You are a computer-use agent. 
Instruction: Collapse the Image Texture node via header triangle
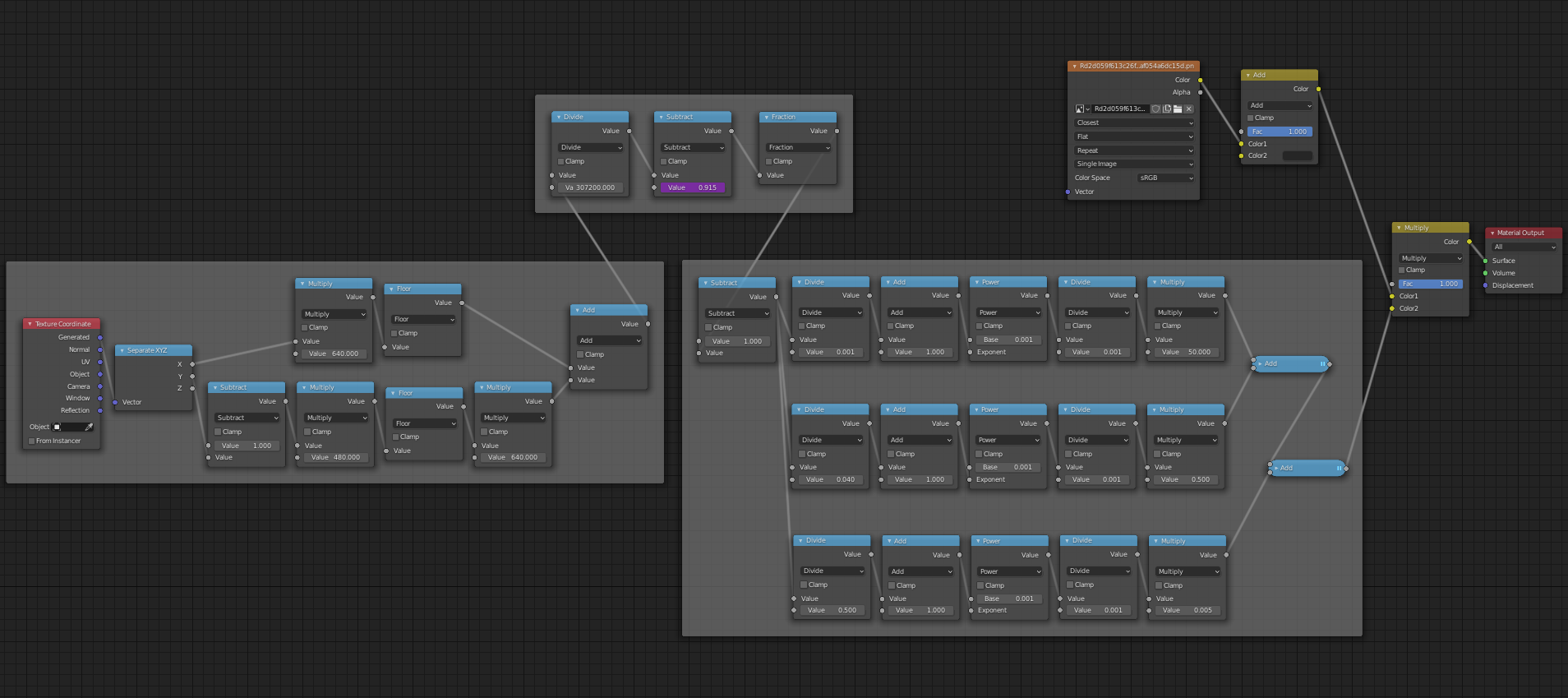[x=1074, y=66]
